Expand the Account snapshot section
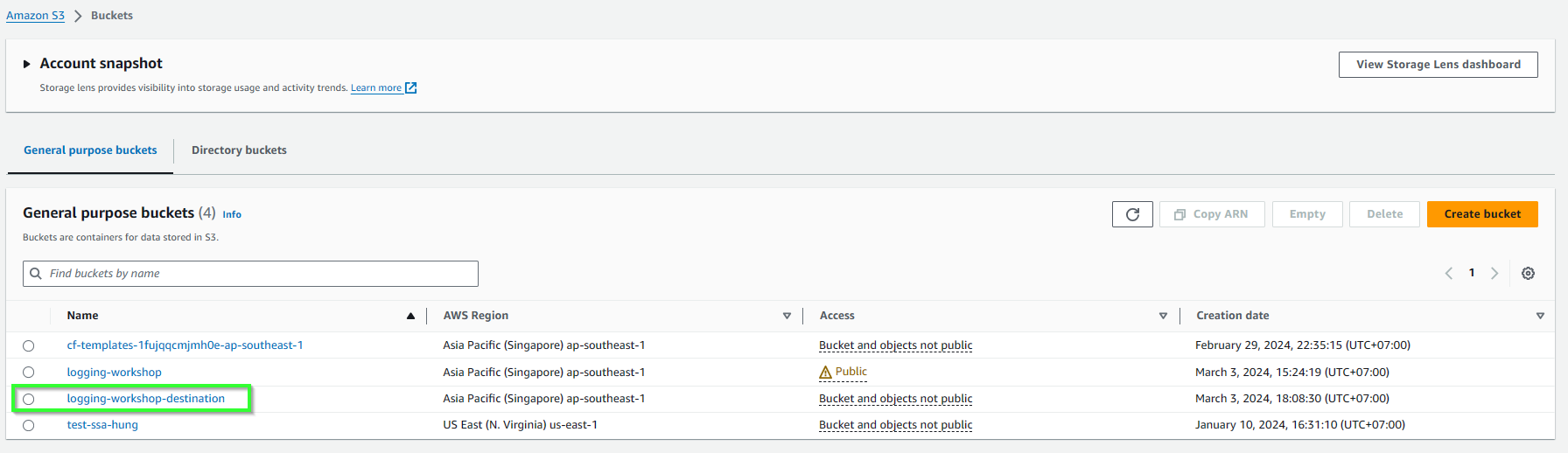Viewport: 1568px width, 453px height. (x=27, y=64)
